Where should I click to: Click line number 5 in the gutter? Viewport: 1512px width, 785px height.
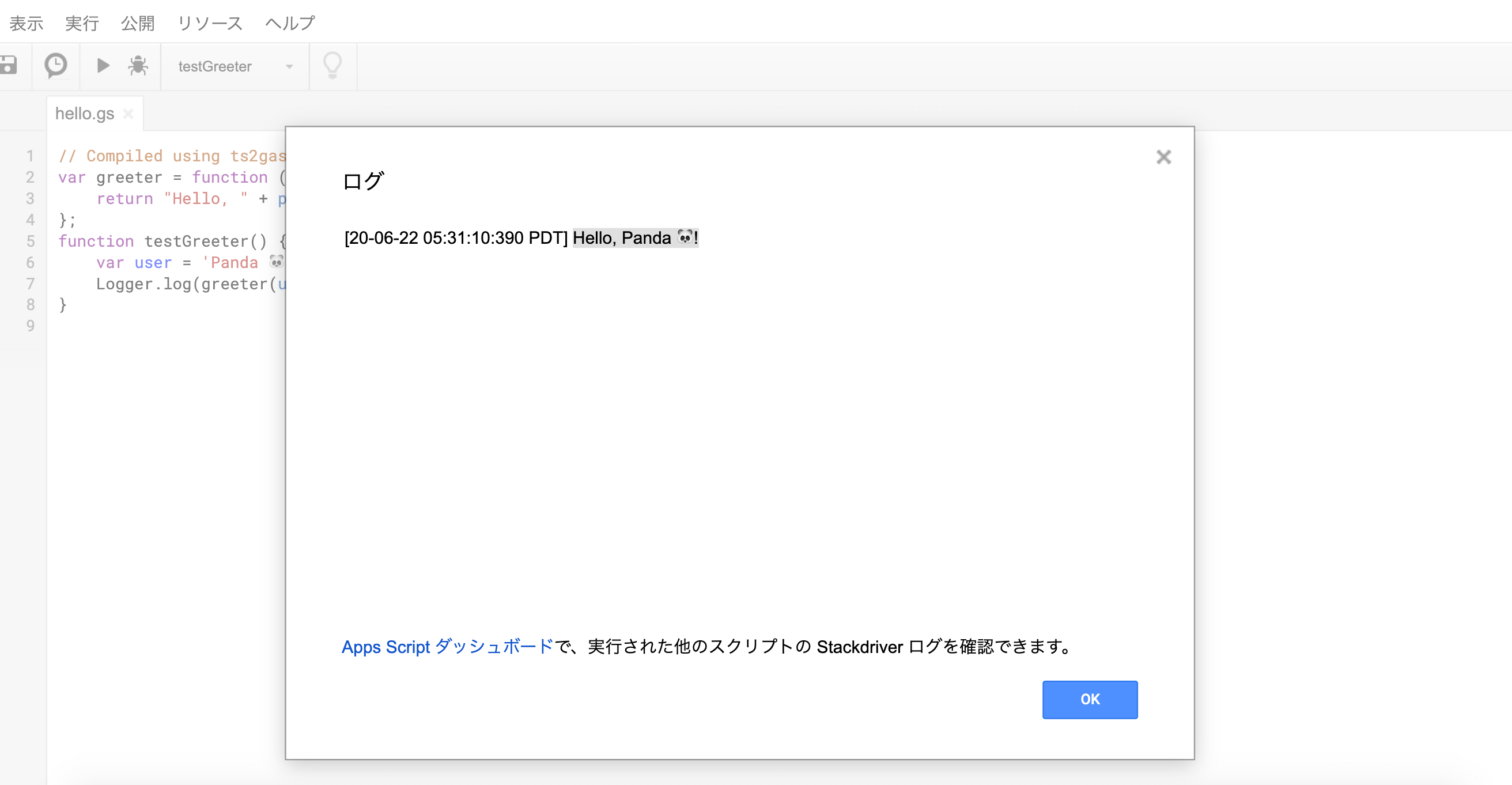coord(31,241)
